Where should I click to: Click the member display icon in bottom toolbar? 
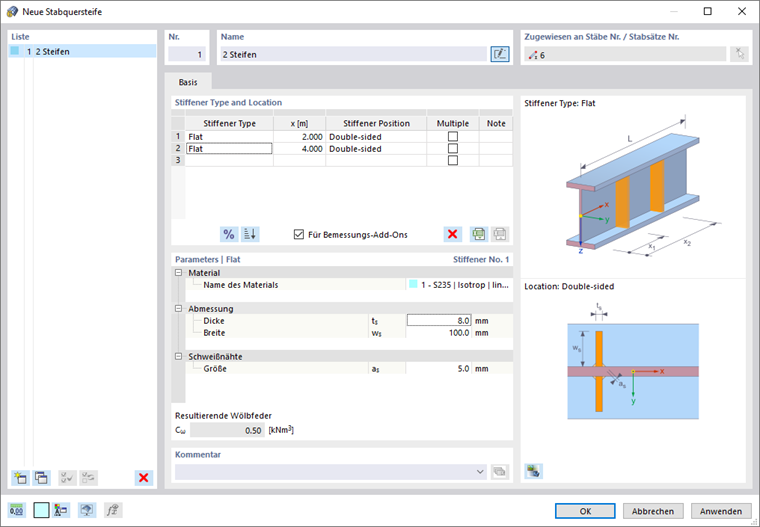[x=61, y=510]
